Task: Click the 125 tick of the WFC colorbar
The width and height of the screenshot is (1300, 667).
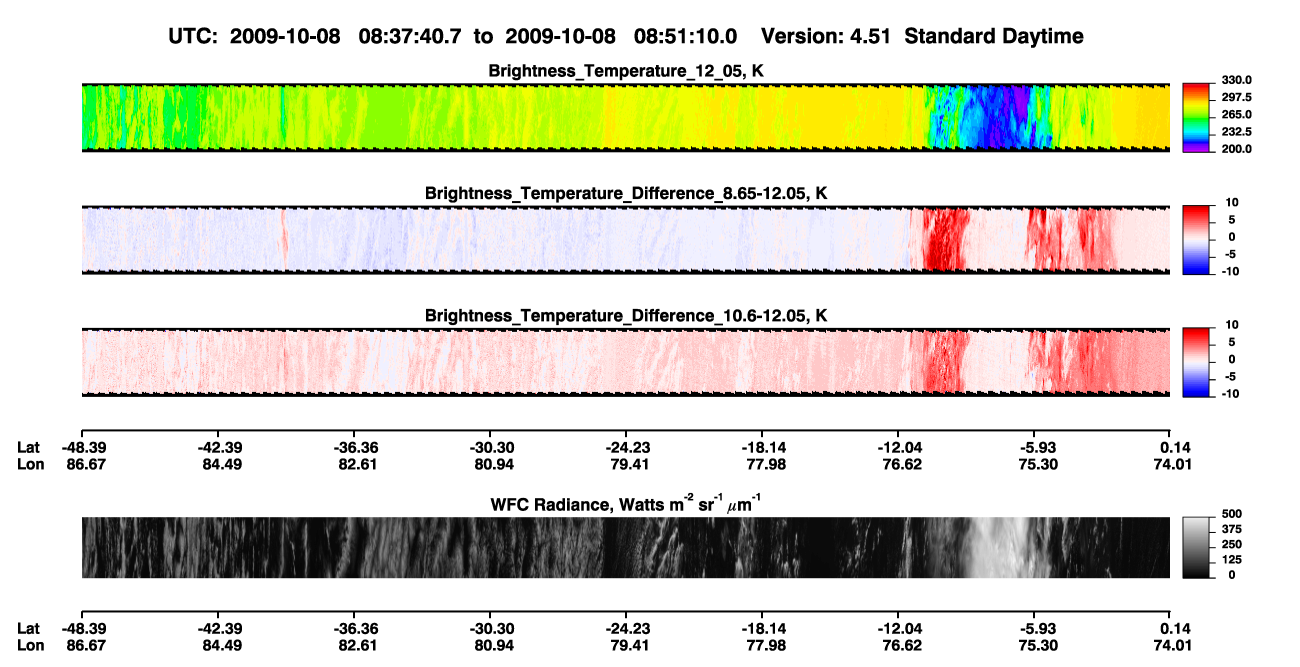Action: point(1231,559)
